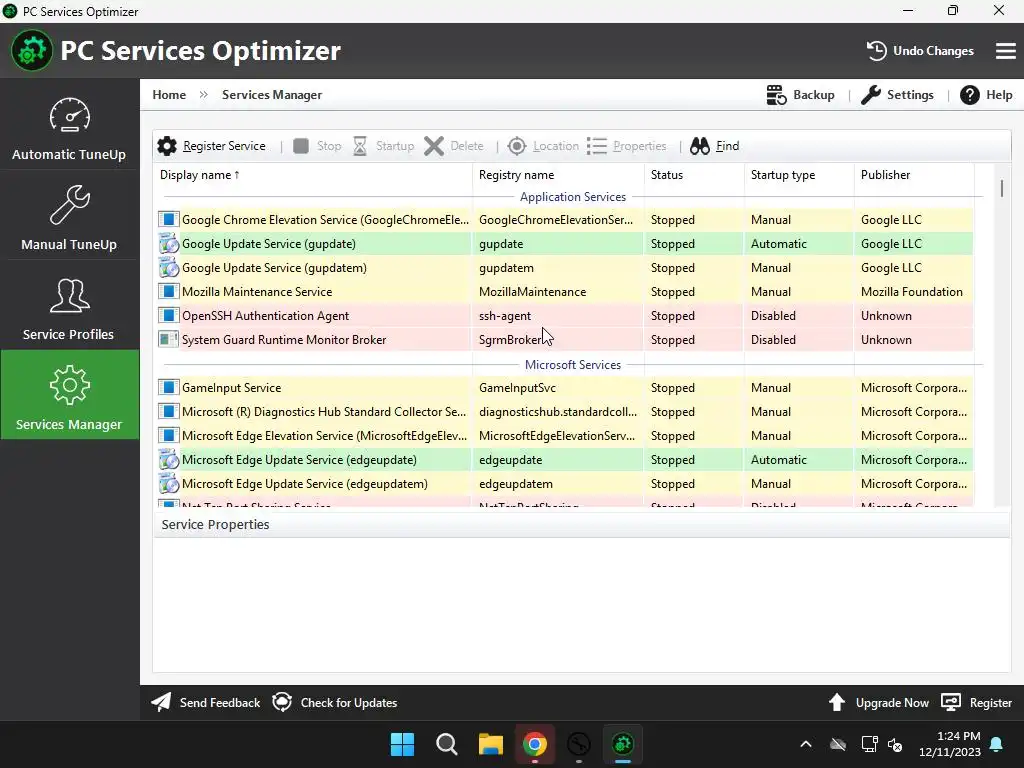Click Mozilla Foundation publisher cell

tap(914, 291)
